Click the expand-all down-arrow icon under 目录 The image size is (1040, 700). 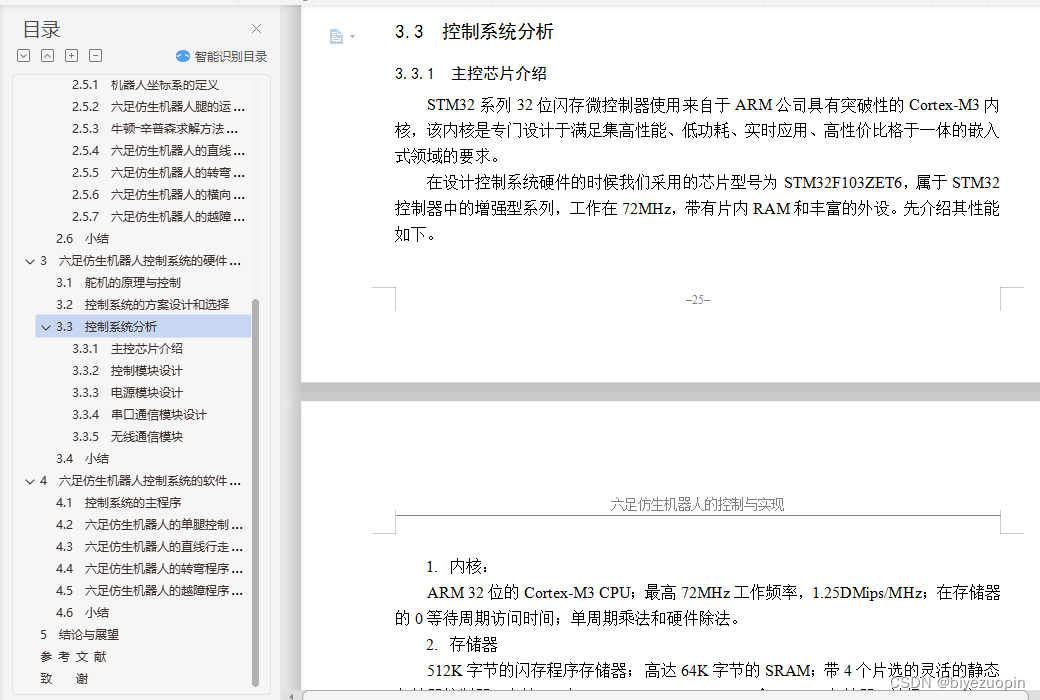point(24,56)
